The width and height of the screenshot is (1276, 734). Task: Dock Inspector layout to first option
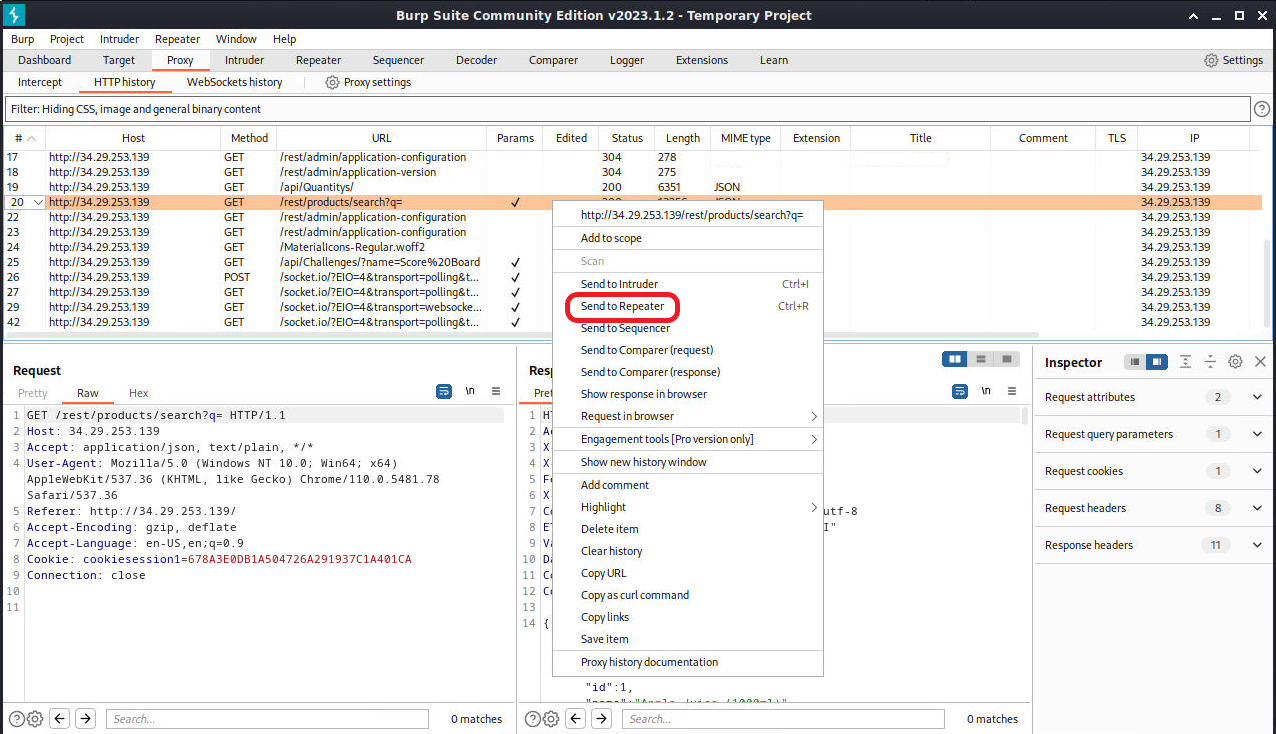[1134, 362]
